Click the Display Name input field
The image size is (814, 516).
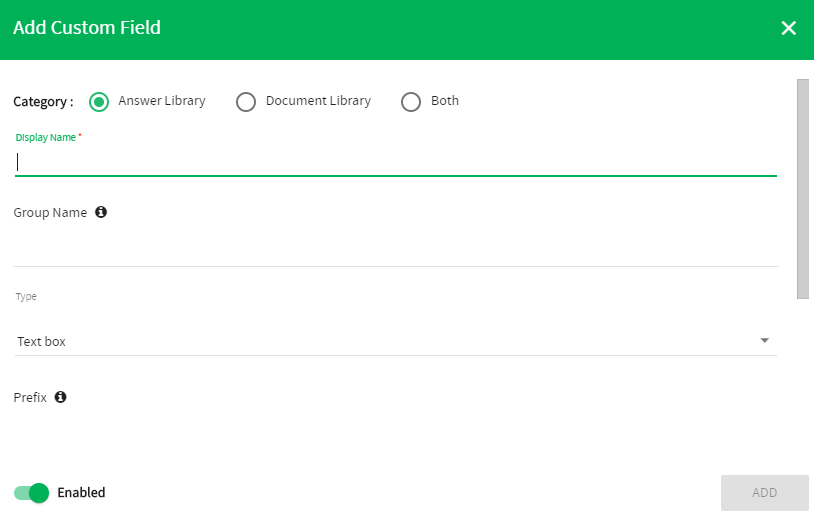point(396,162)
